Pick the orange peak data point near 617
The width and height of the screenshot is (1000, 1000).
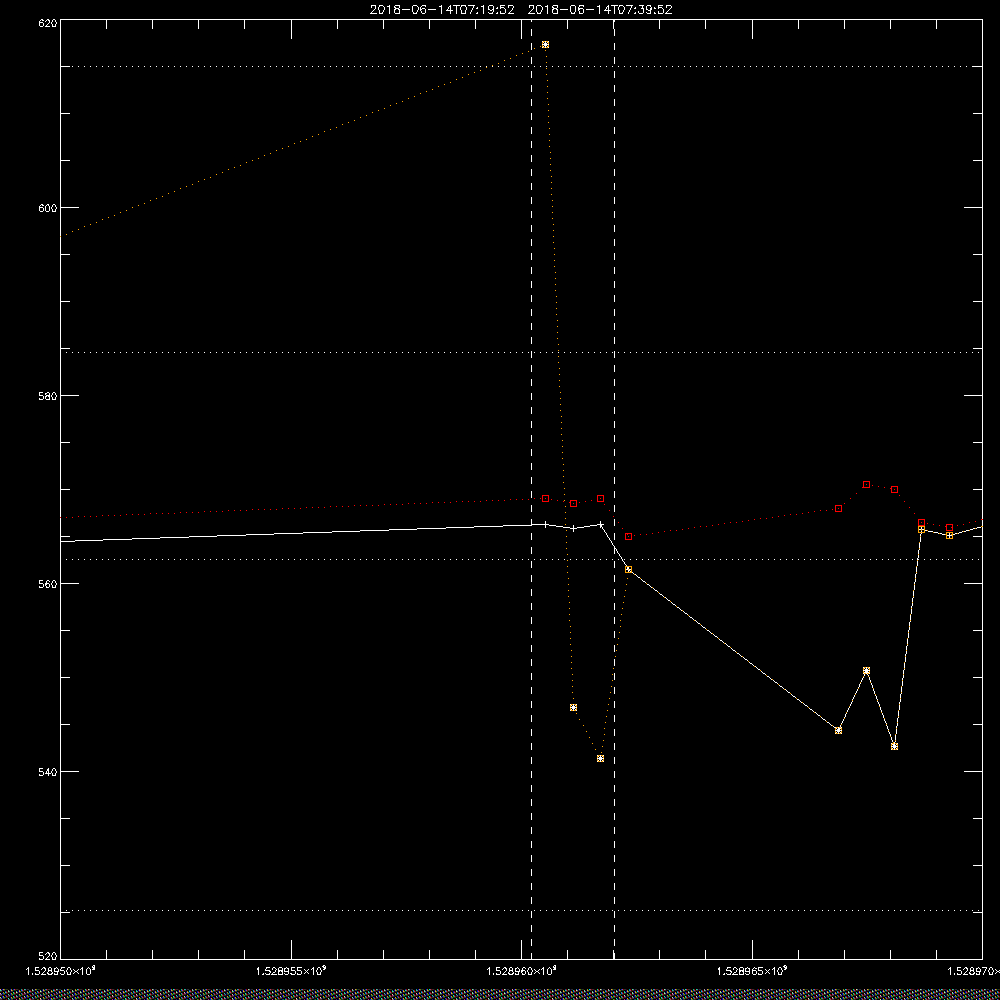click(545, 45)
